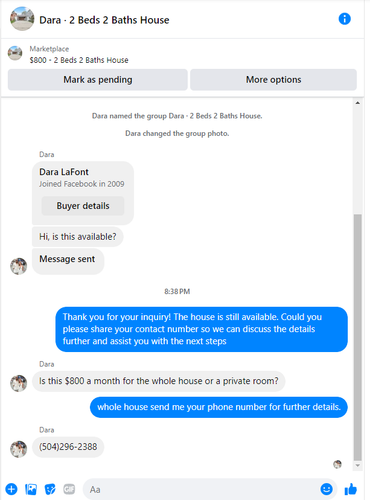Click the $800 2 Beds 2 Baths listing link
Viewport: 370px width, 500px height.
coord(79,60)
